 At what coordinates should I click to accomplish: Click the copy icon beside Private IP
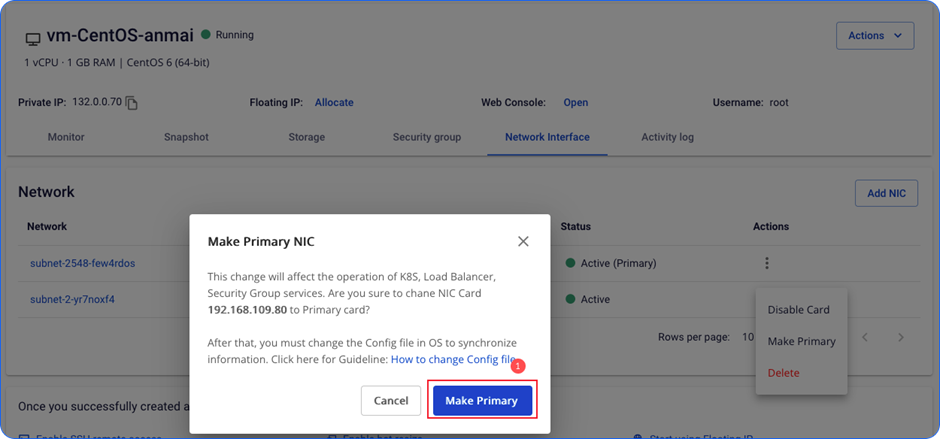(x=131, y=103)
